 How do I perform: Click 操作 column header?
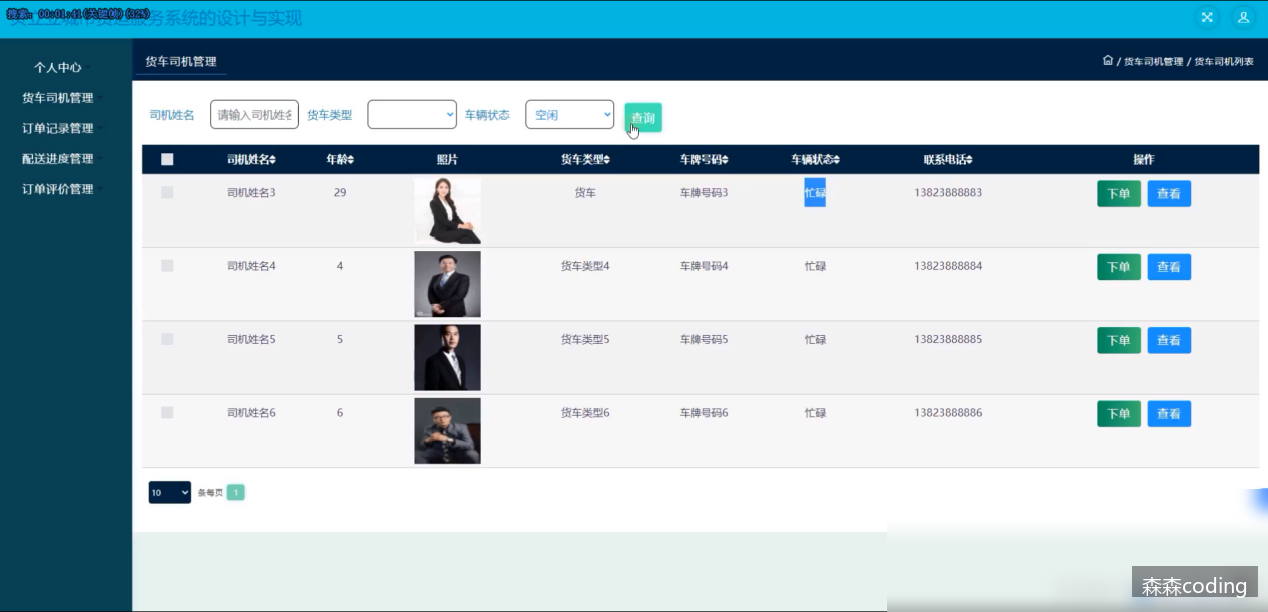[1144, 159]
